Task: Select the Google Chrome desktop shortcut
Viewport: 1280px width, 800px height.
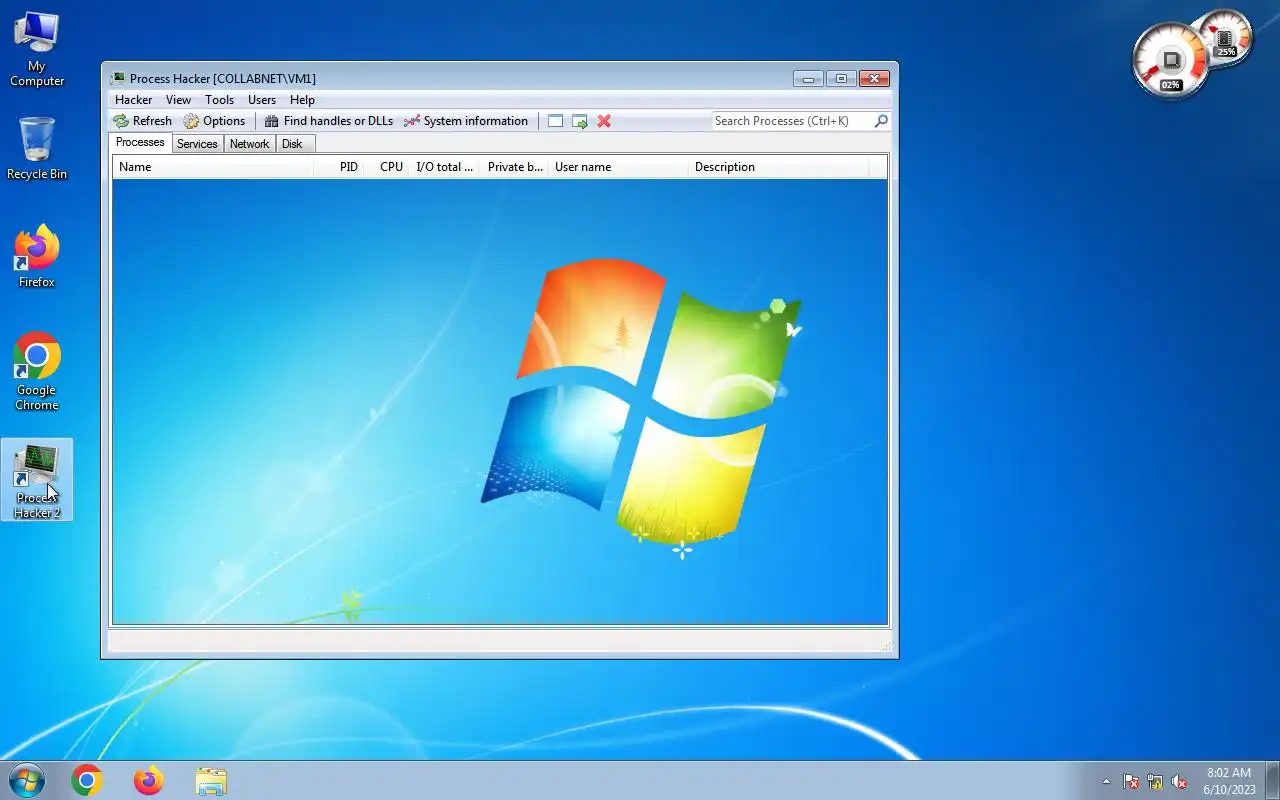Action: pos(37,371)
